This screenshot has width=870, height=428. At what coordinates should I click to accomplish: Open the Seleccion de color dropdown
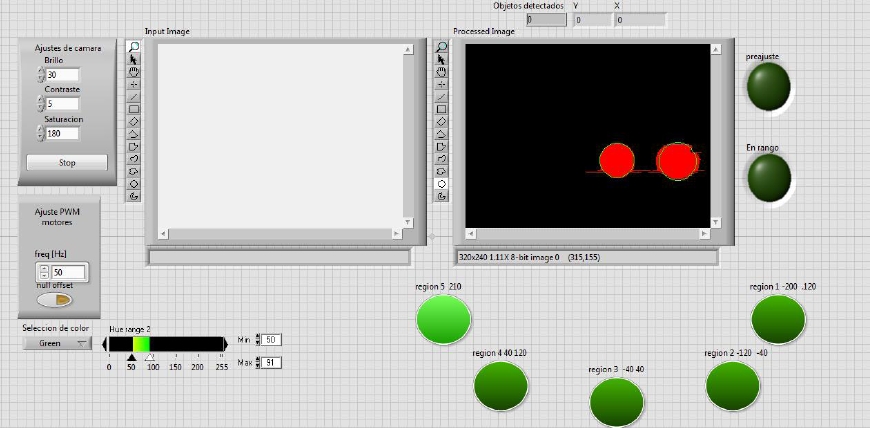(x=57, y=343)
